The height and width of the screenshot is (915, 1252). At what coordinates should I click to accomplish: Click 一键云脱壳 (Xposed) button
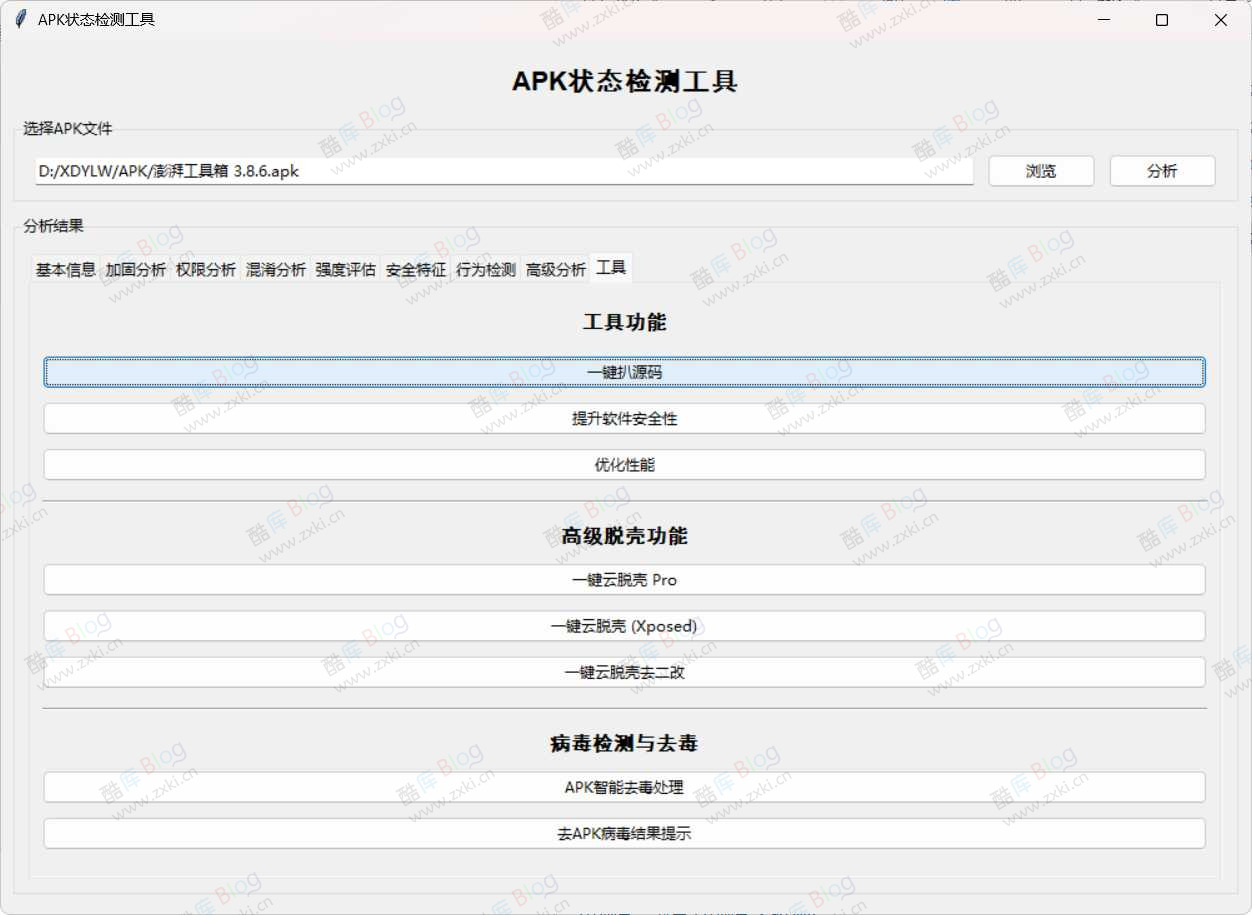tap(624, 626)
